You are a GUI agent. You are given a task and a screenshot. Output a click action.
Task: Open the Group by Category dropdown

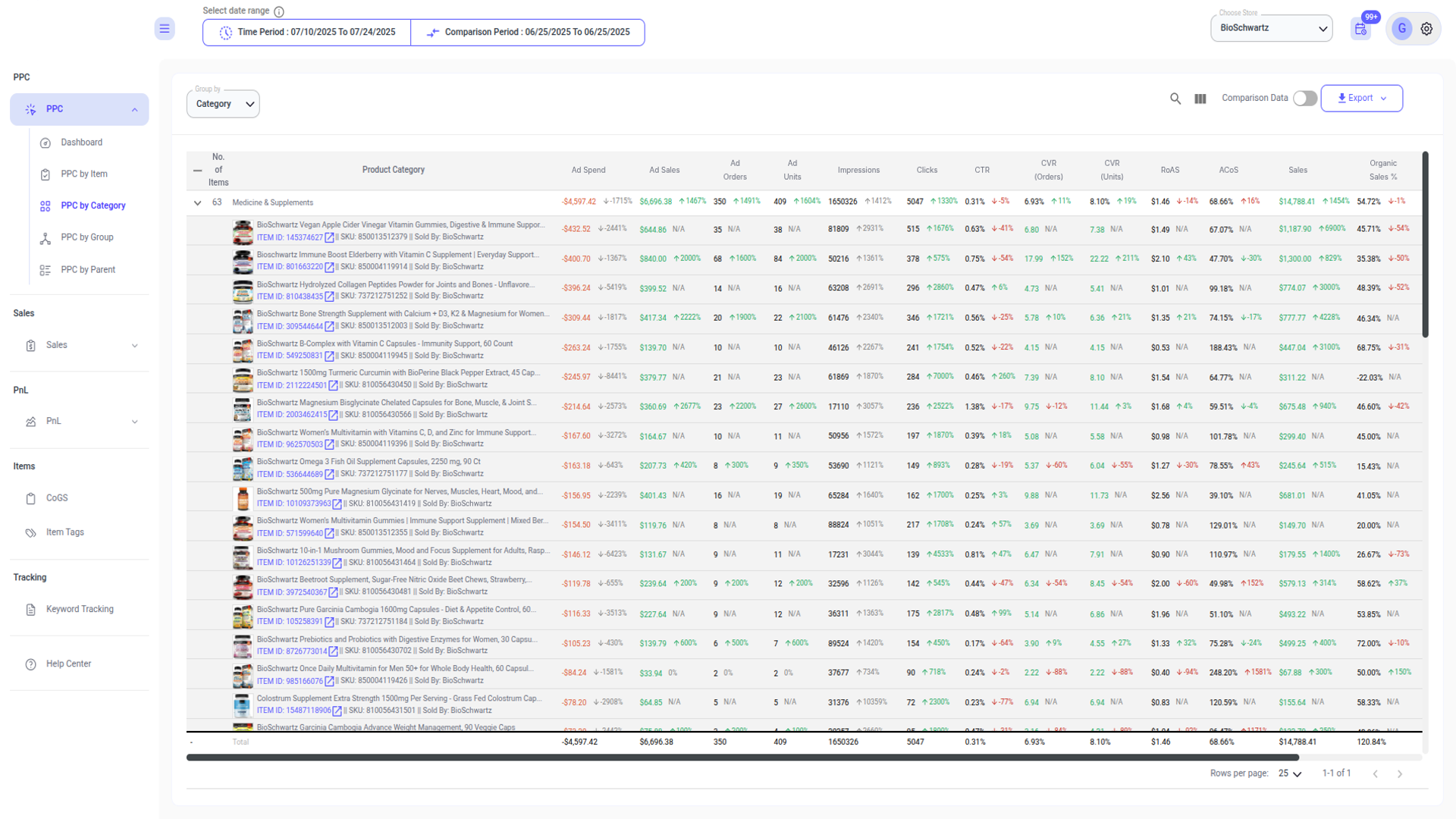pyautogui.click(x=223, y=104)
